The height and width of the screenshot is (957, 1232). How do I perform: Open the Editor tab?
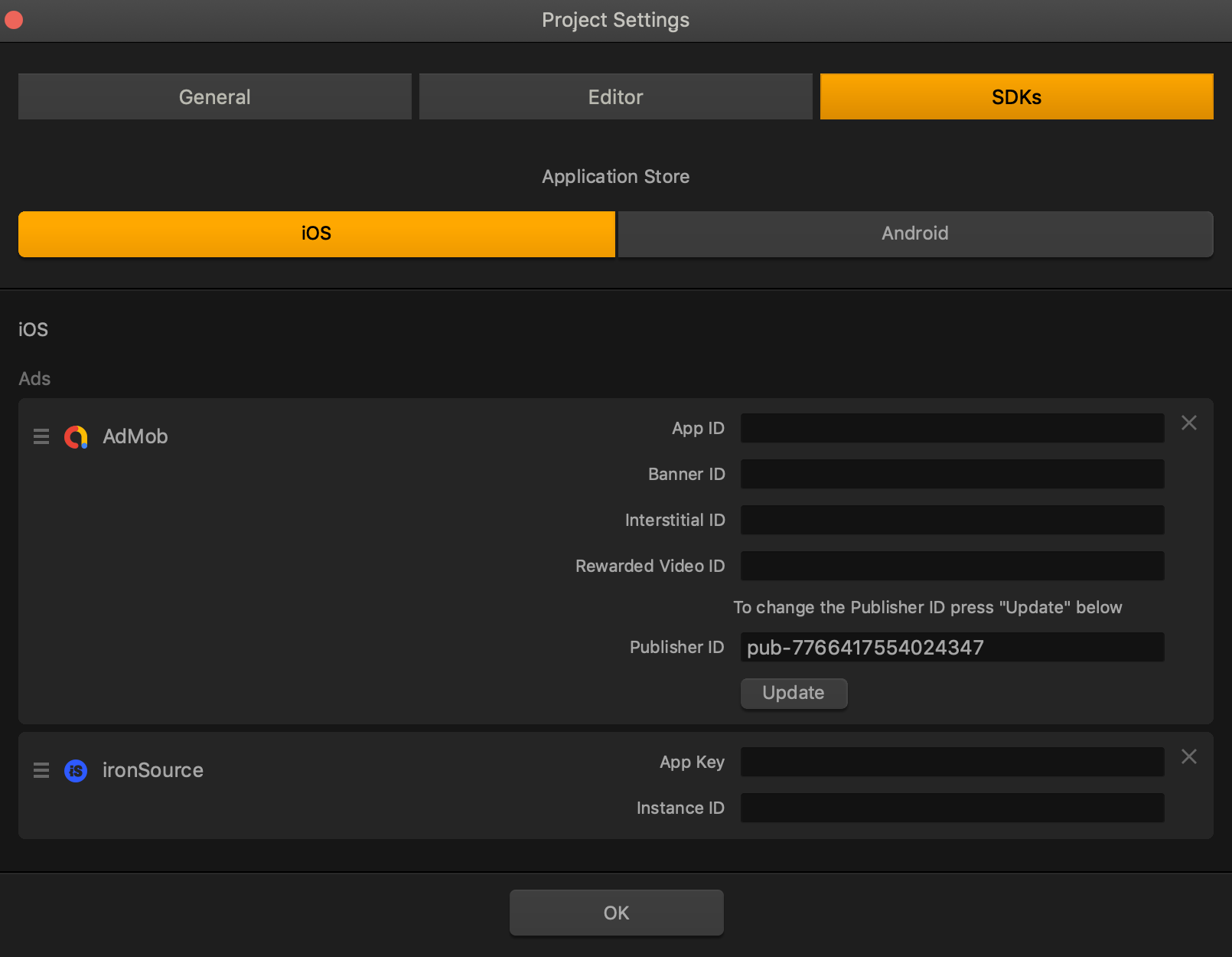point(615,97)
